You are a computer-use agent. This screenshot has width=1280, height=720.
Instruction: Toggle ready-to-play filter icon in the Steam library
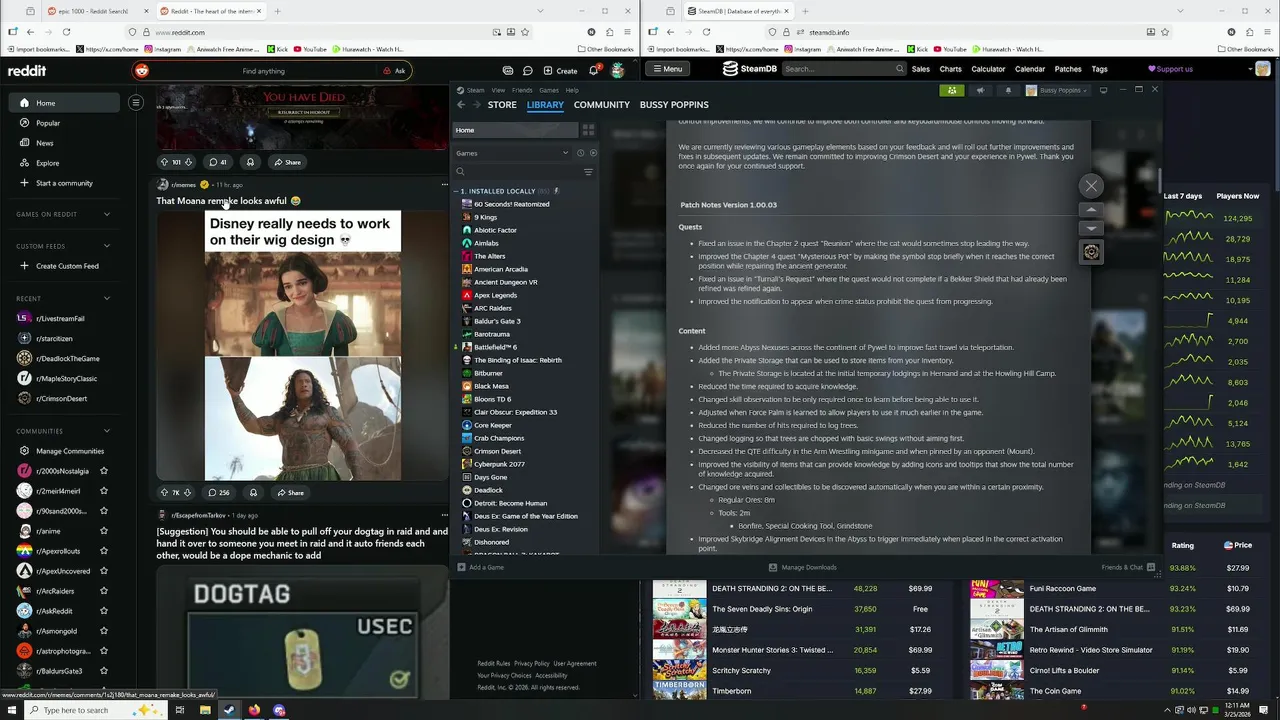593,153
